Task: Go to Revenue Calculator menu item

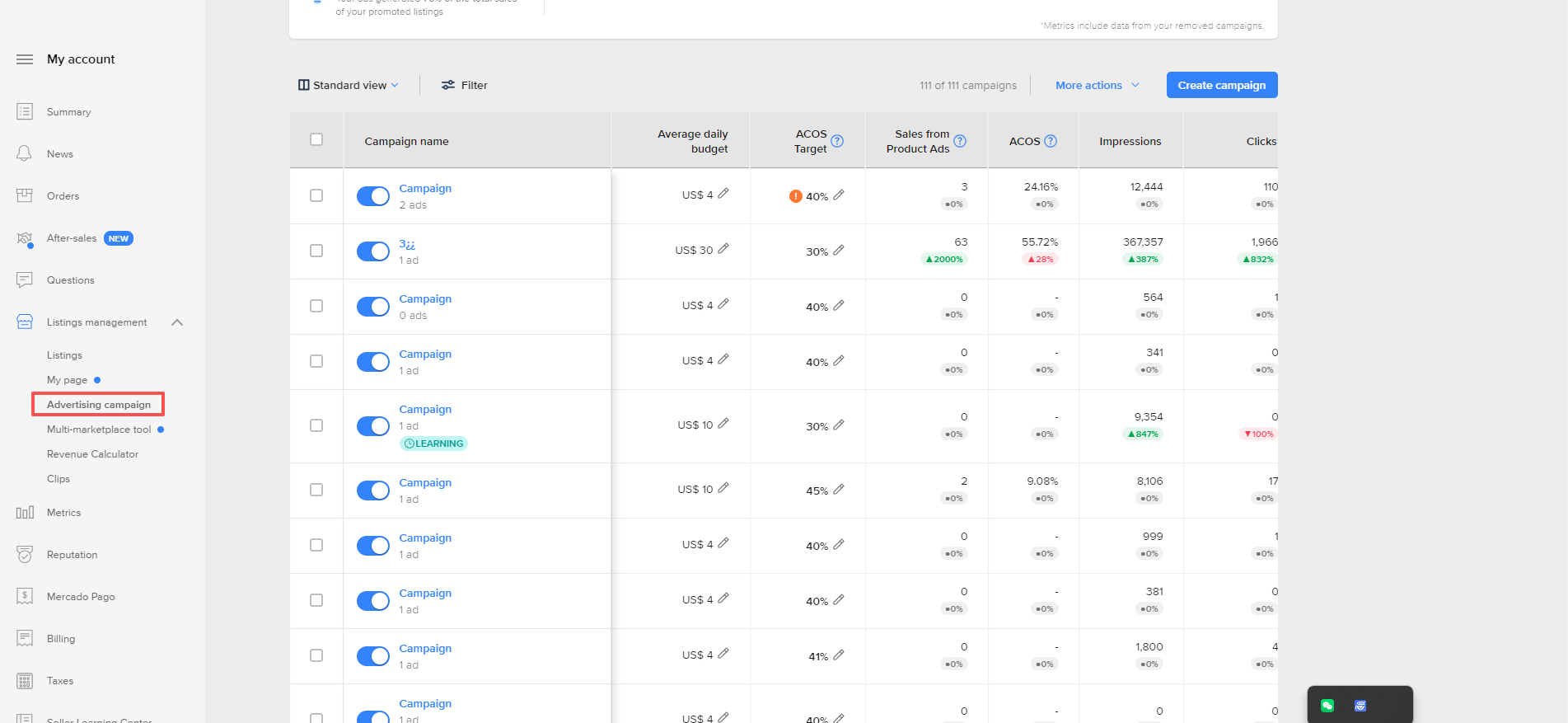Action: click(x=92, y=454)
